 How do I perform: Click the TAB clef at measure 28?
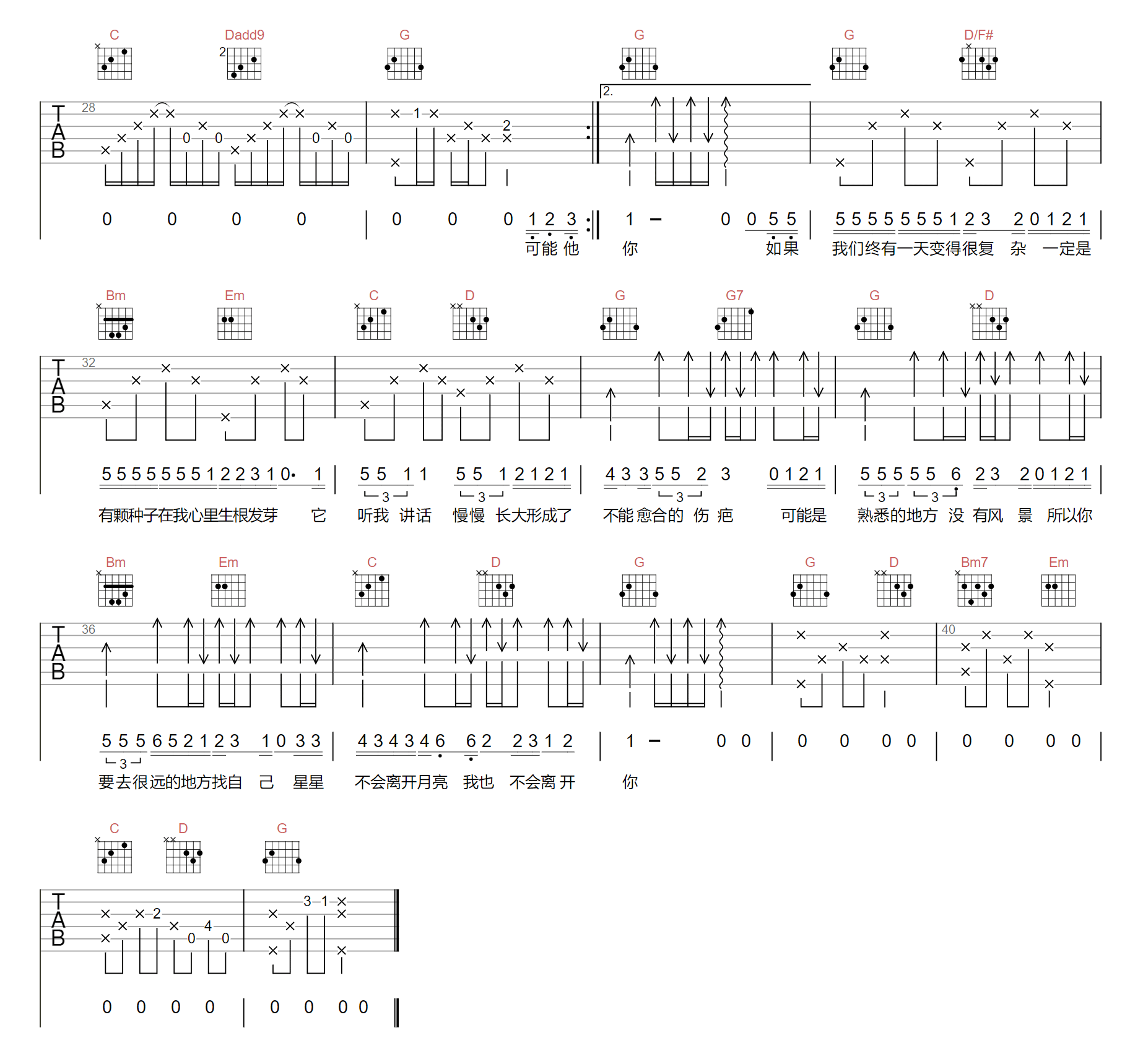(58, 132)
